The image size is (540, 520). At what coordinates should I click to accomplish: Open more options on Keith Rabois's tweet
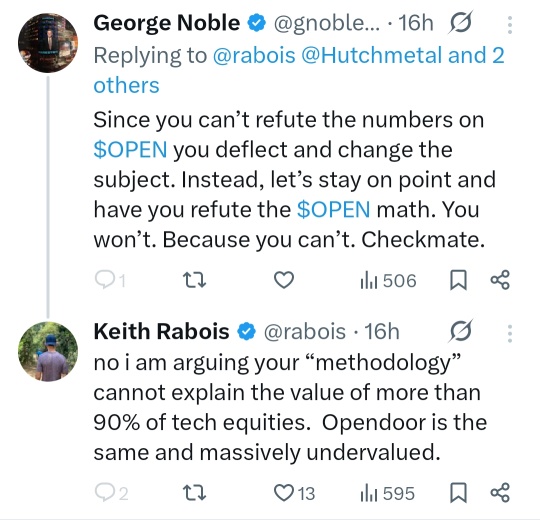tap(510, 333)
